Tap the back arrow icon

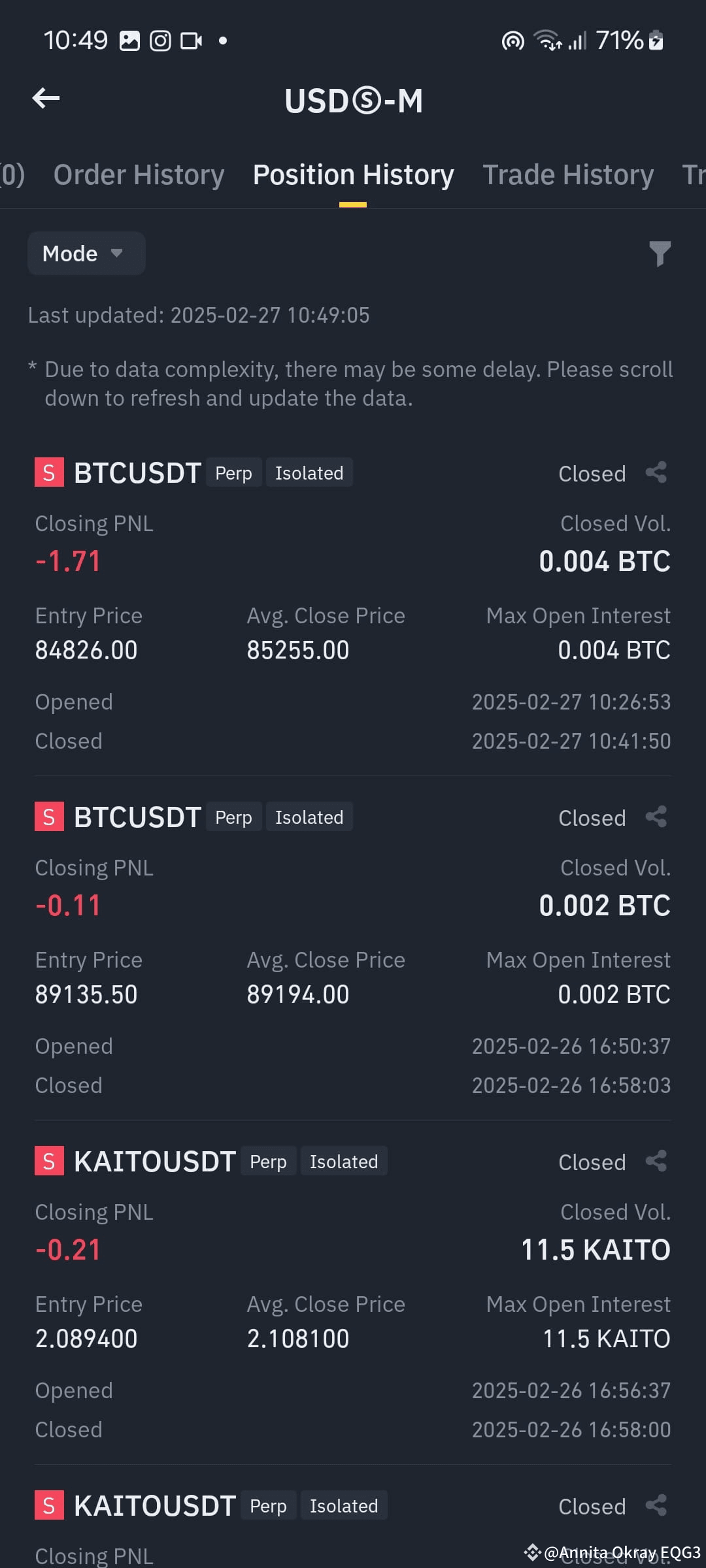(x=46, y=99)
